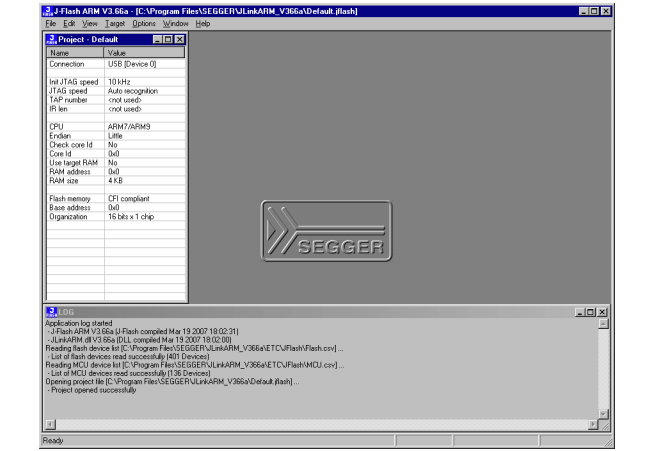Click the 'Ready' status bar text
The height and width of the screenshot is (451, 660).
point(53,440)
